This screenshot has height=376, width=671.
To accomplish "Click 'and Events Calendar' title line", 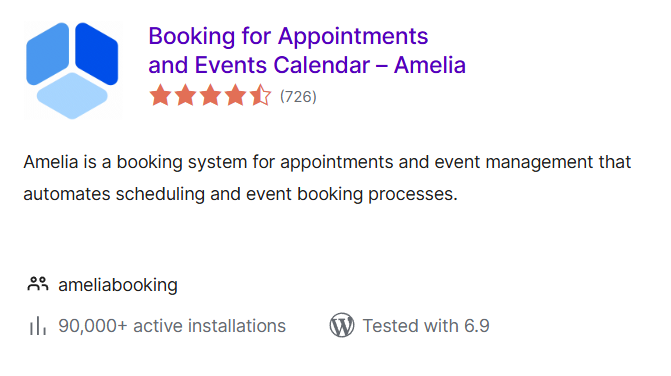I will 259,65.
